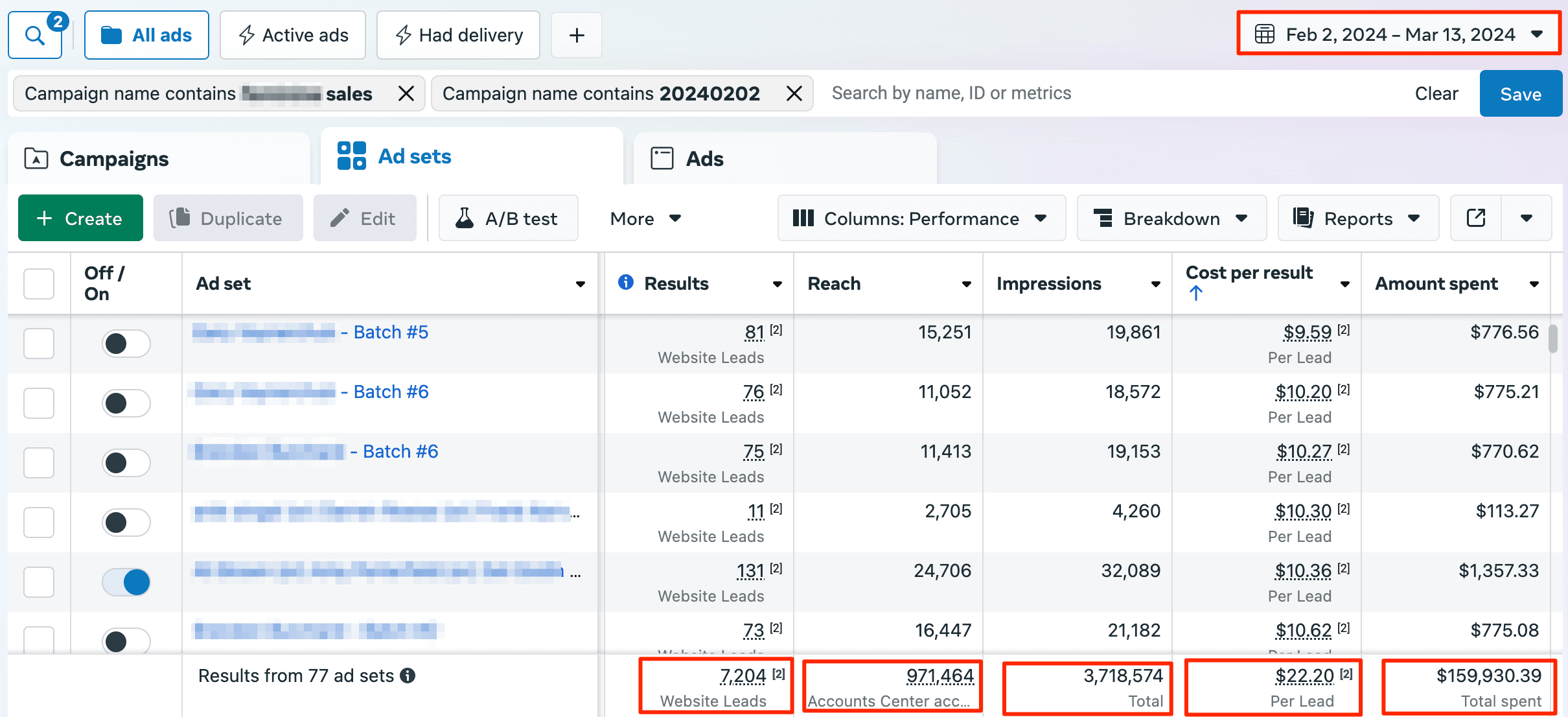This screenshot has width=1568, height=717.
Task: Select the All ads view
Action: click(146, 35)
